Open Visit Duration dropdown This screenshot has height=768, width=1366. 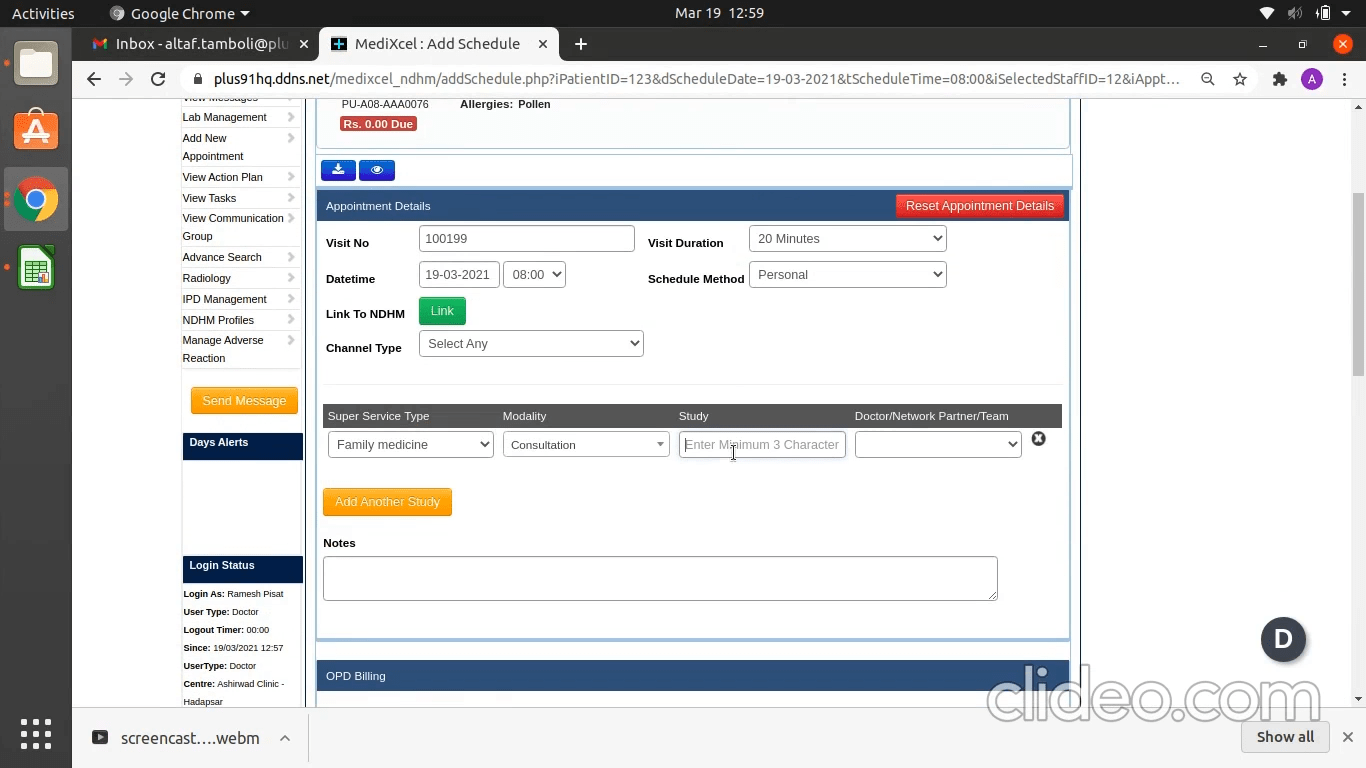tap(847, 239)
